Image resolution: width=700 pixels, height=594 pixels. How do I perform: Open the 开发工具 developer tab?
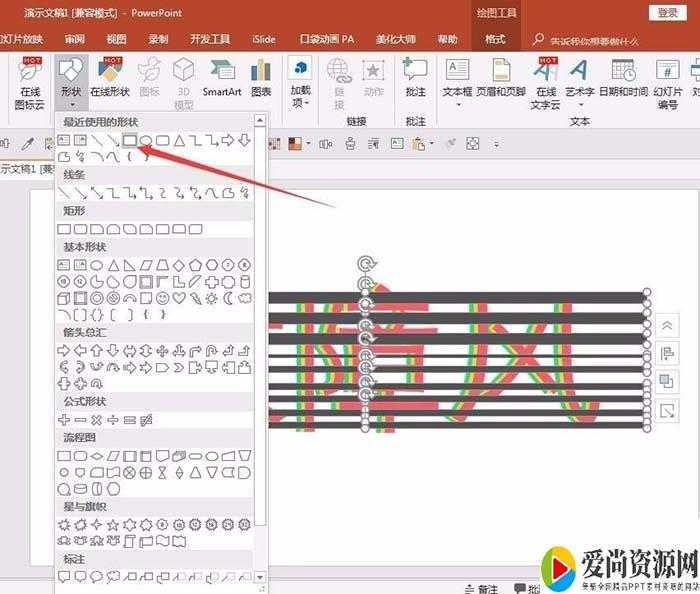[210, 39]
